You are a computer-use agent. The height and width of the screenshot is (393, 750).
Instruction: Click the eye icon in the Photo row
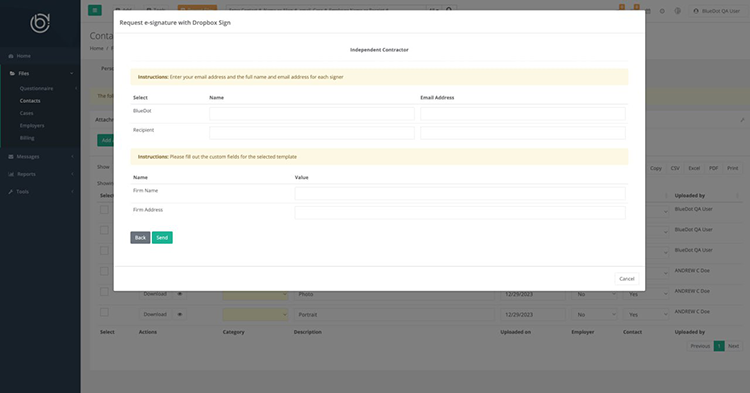(x=180, y=294)
